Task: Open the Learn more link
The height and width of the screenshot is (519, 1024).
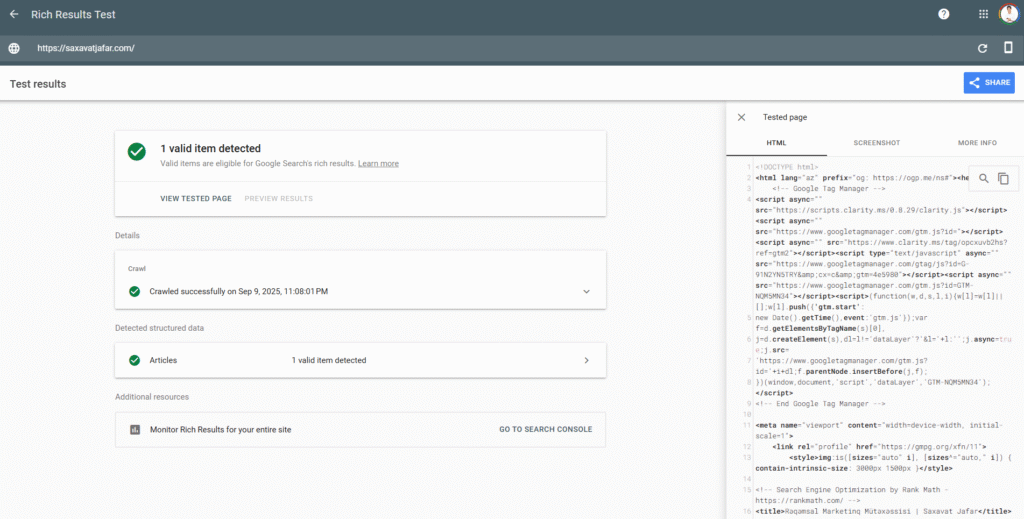Action: tap(378, 163)
